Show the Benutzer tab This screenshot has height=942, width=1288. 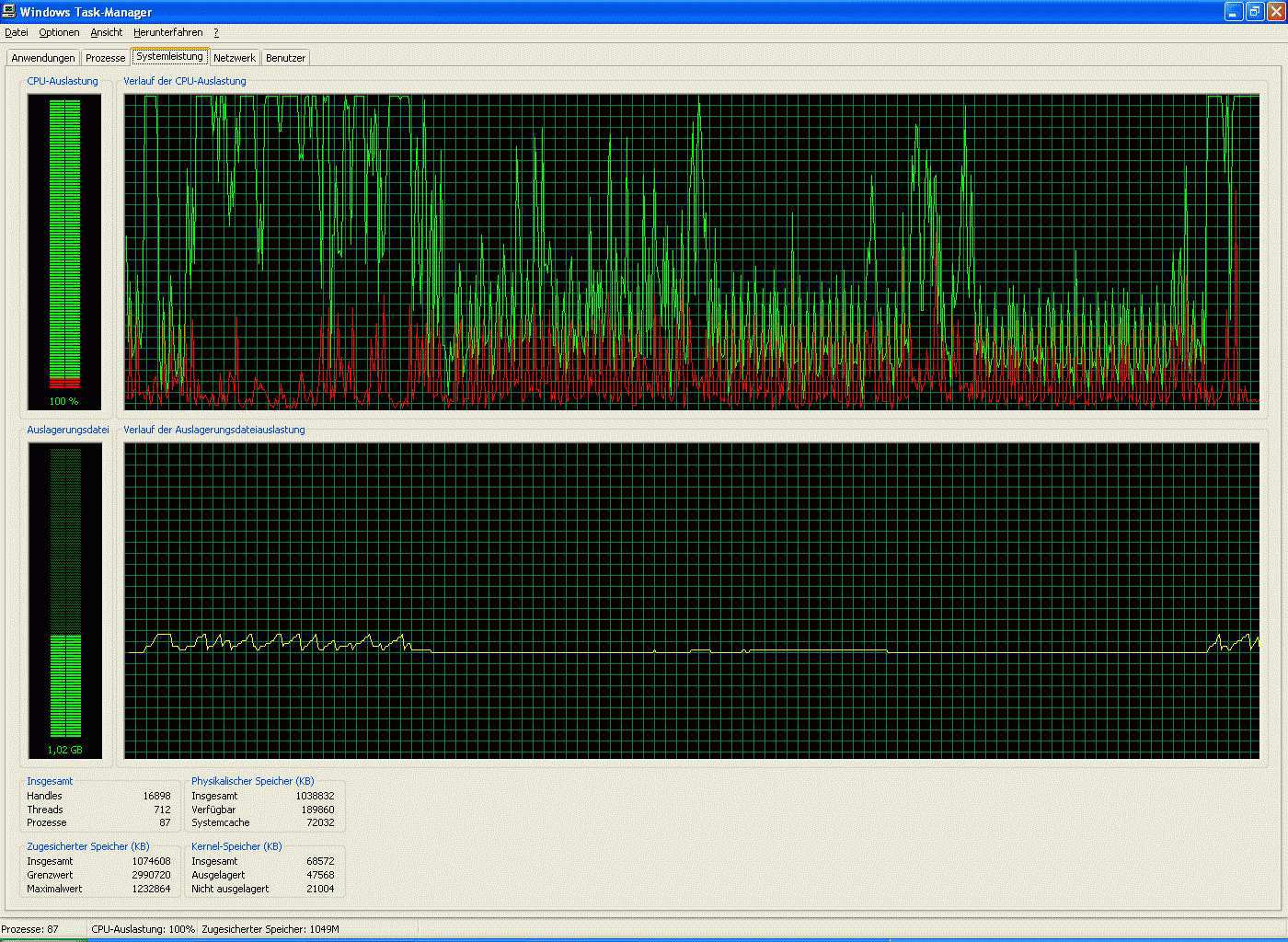tap(285, 58)
